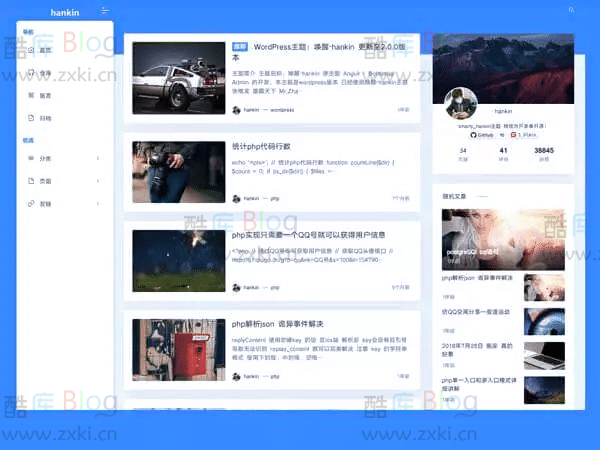600x450 pixels.
Task: Open the photographer-with-camera post thumbnail
Action: pos(179,172)
